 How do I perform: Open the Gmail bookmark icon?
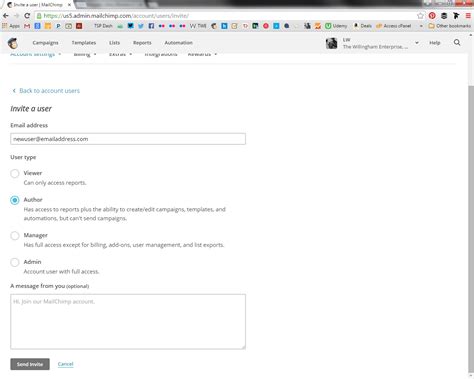[x=27, y=26]
